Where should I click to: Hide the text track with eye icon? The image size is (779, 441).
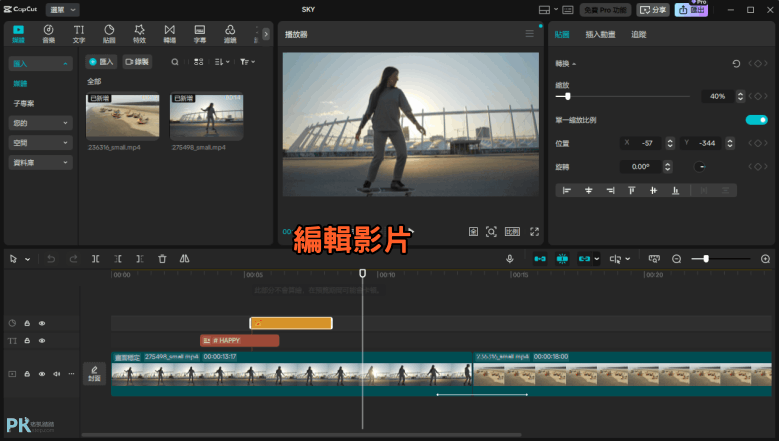click(42, 341)
